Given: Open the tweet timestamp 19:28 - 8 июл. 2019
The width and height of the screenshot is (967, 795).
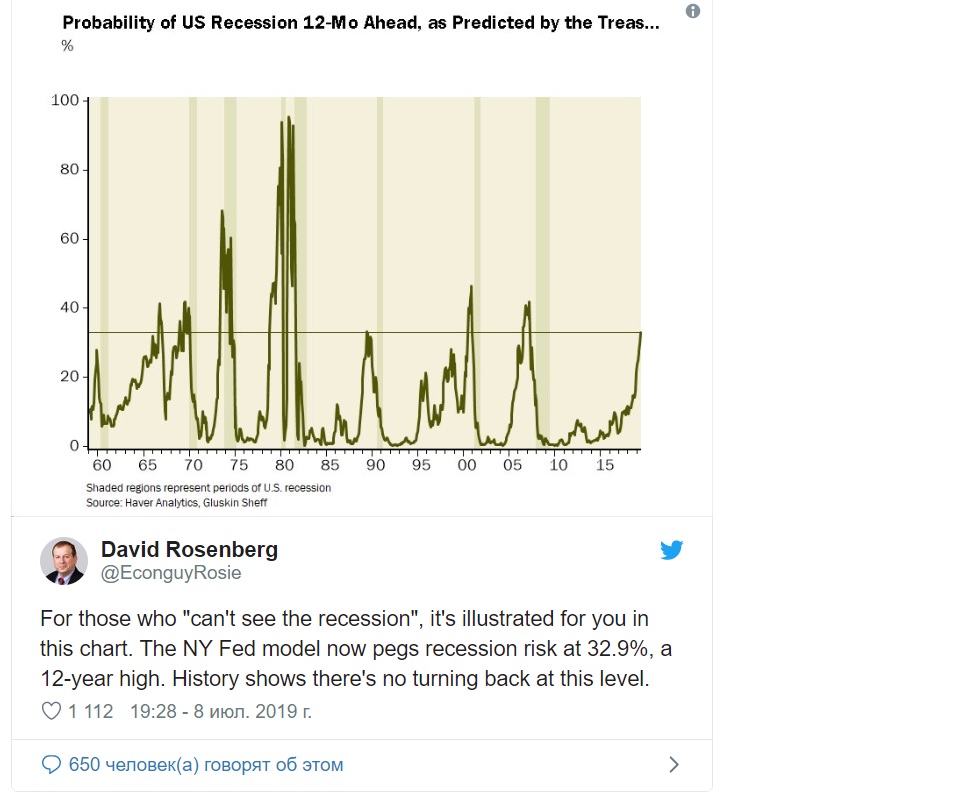Looking at the screenshot, I should (221, 711).
